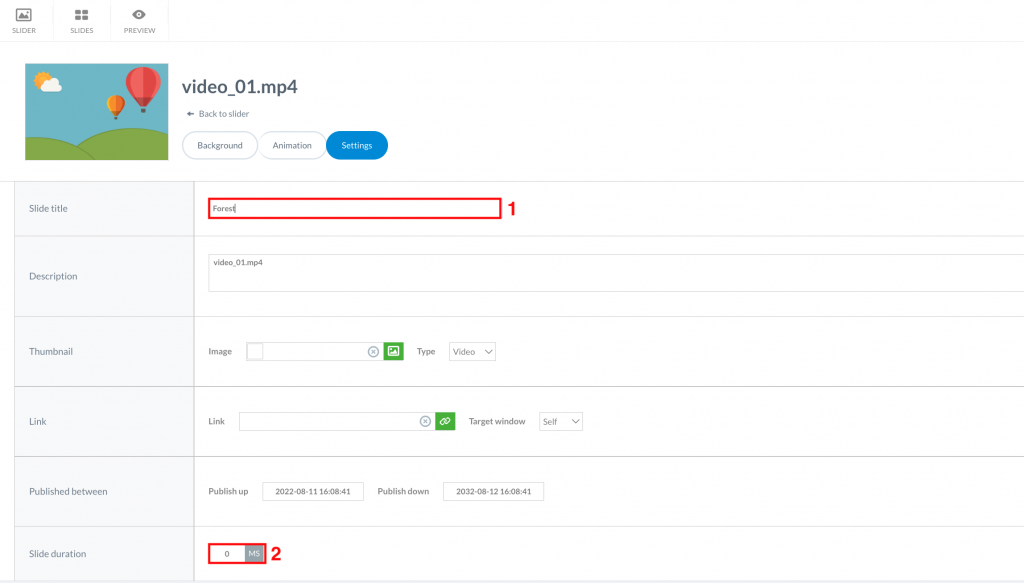Click the hot air balloon slide thumbnail
This screenshot has height=583, width=1024.
pyautogui.click(x=97, y=112)
